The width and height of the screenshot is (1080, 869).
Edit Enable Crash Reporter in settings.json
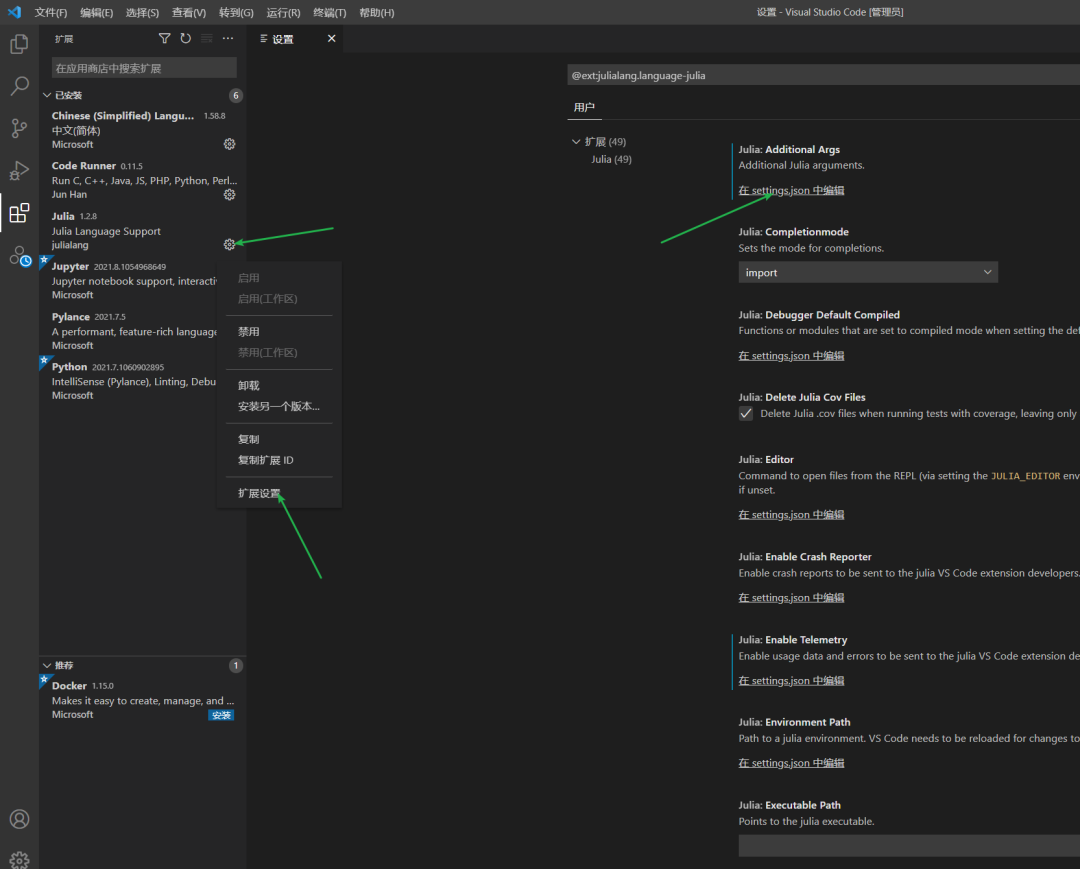click(791, 597)
